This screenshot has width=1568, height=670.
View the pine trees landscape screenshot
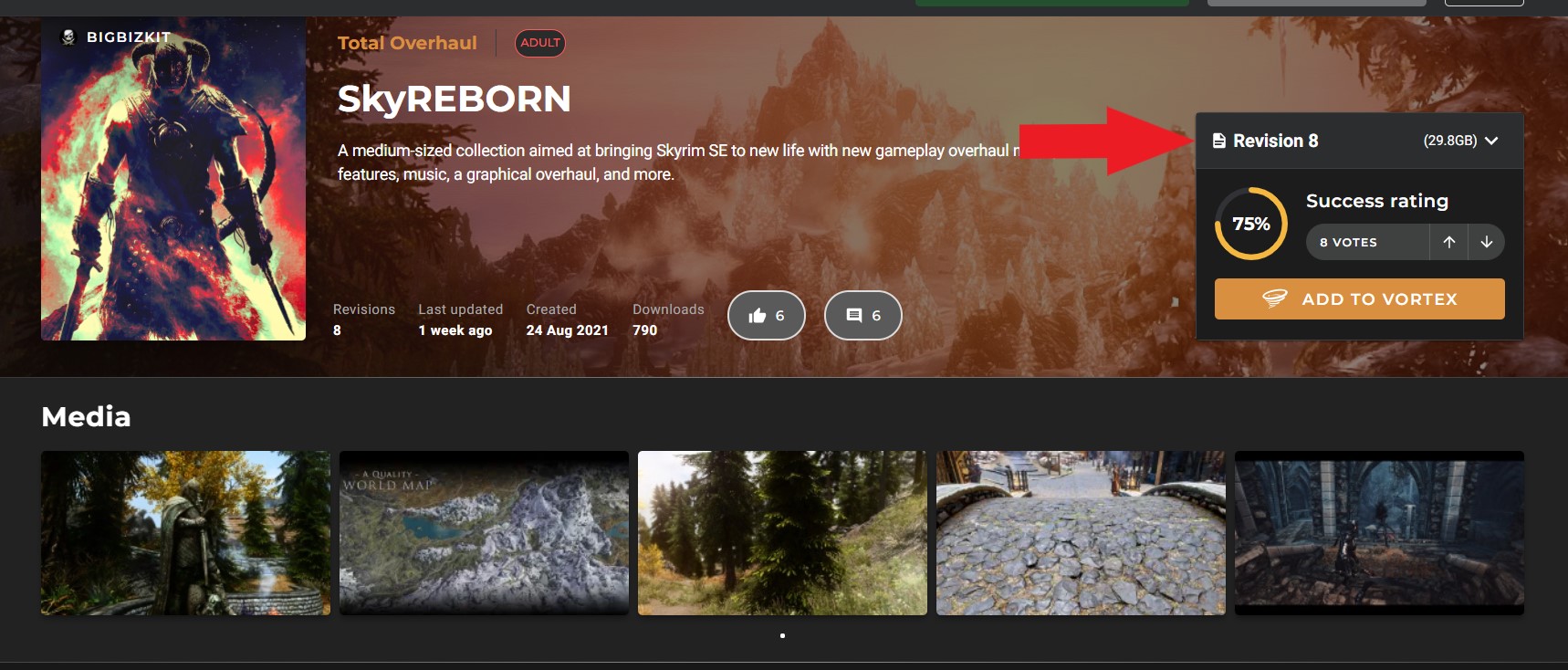pos(782,533)
